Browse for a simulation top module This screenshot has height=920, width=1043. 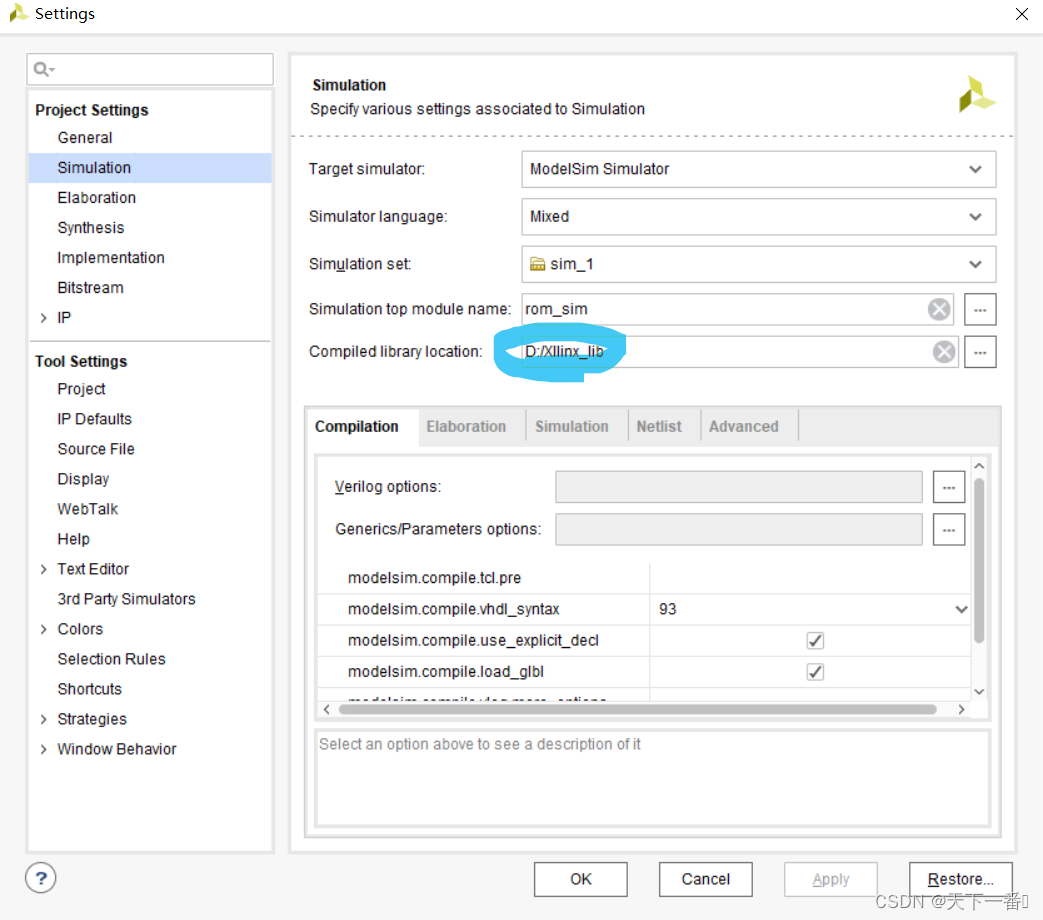pos(980,309)
